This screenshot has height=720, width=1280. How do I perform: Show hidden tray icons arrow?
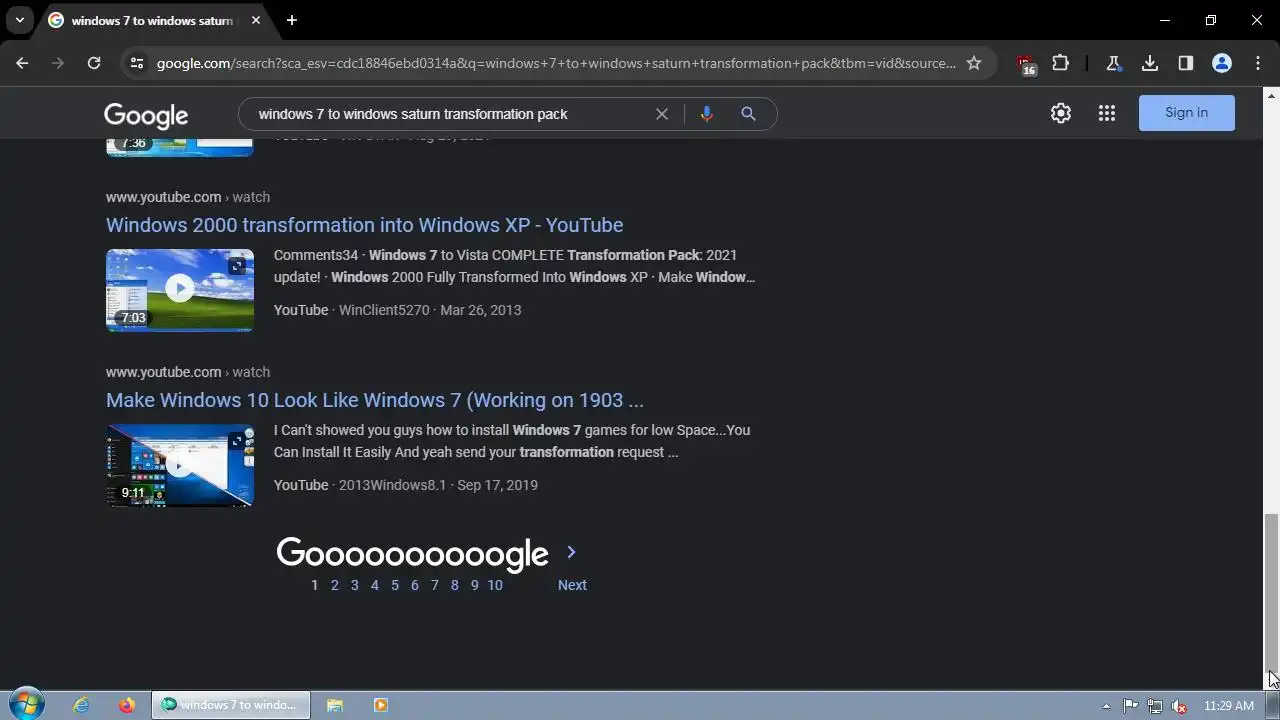tap(1106, 706)
